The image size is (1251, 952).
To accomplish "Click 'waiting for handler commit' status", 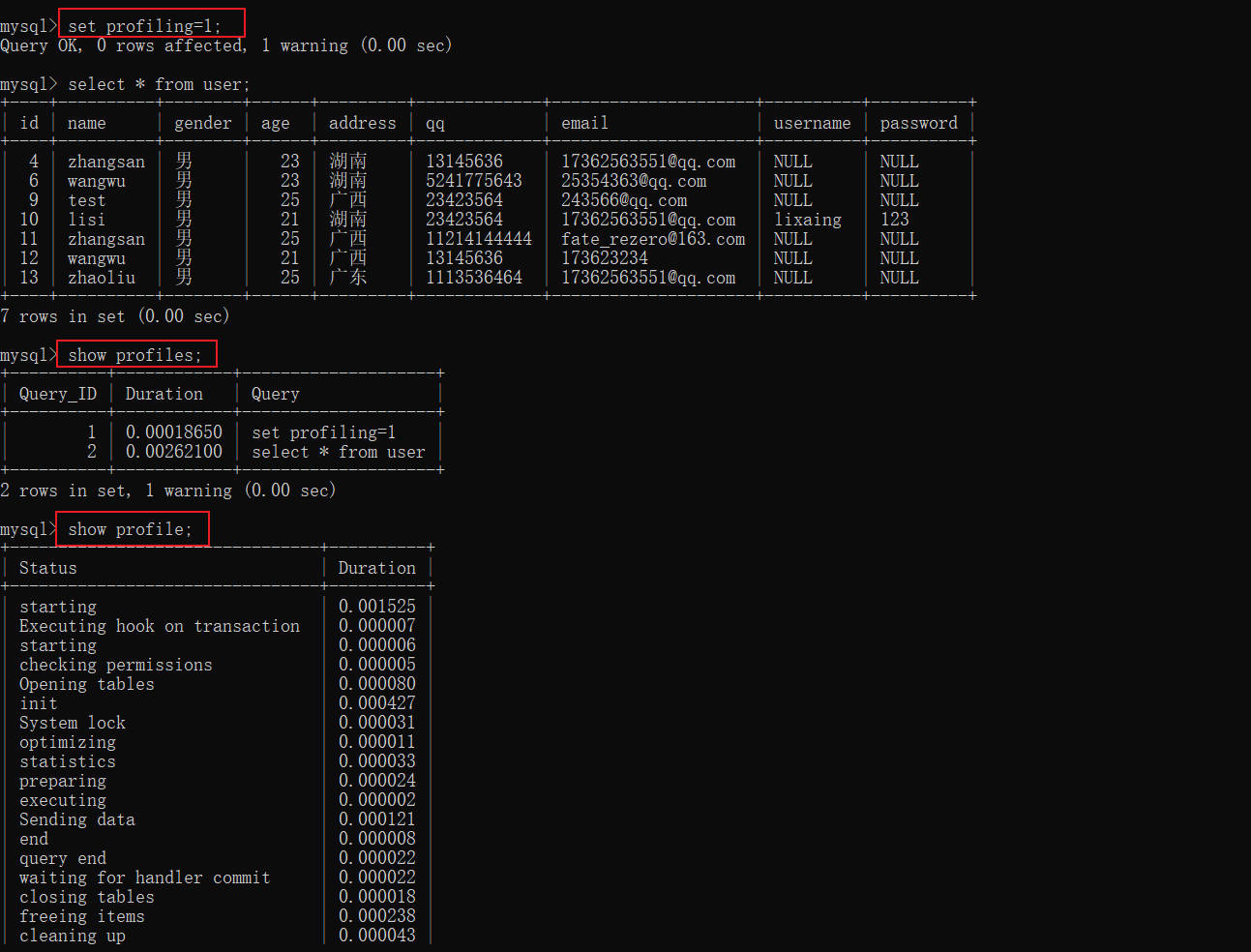I will [x=144, y=878].
